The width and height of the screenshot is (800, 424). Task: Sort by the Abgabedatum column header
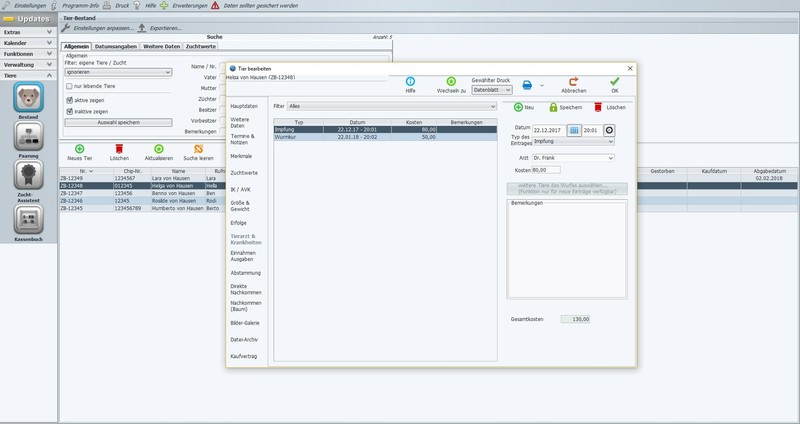(x=770, y=171)
